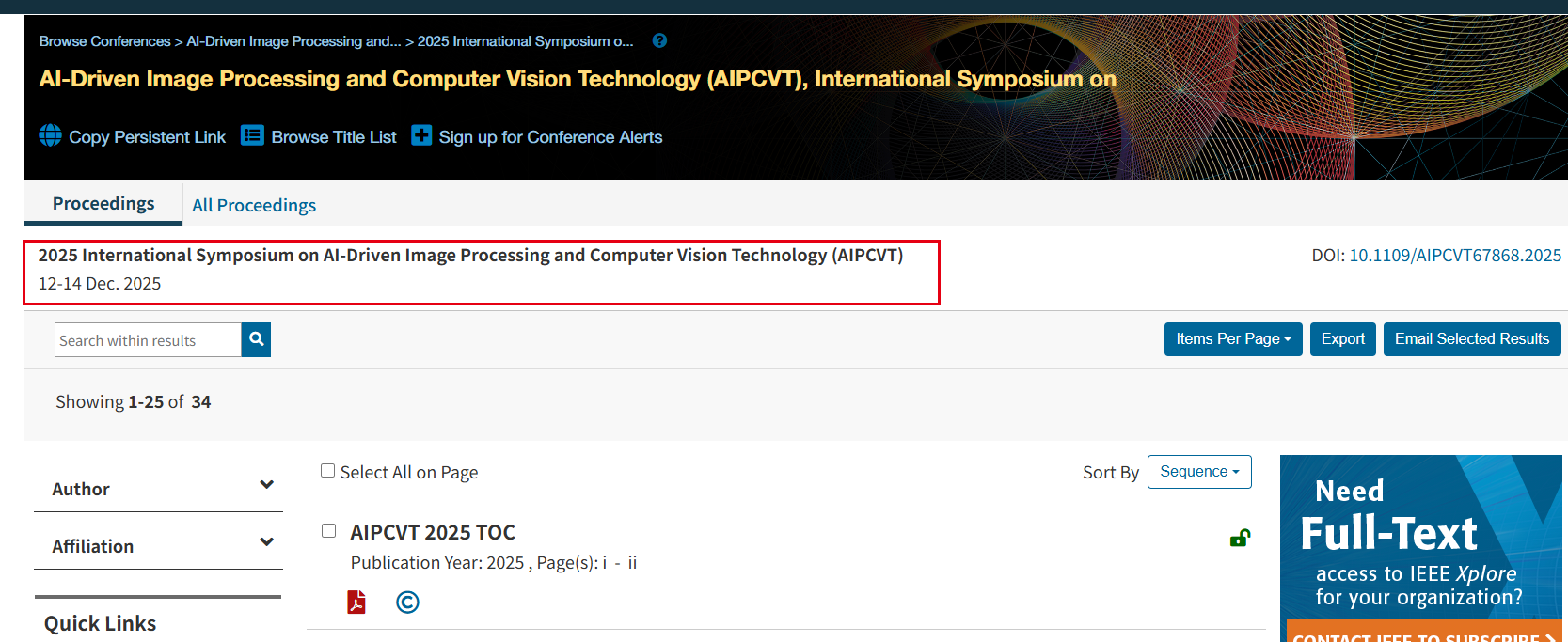Click the globe Copy Persistent Link icon
The image size is (1568, 642).
tap(51, 135)
